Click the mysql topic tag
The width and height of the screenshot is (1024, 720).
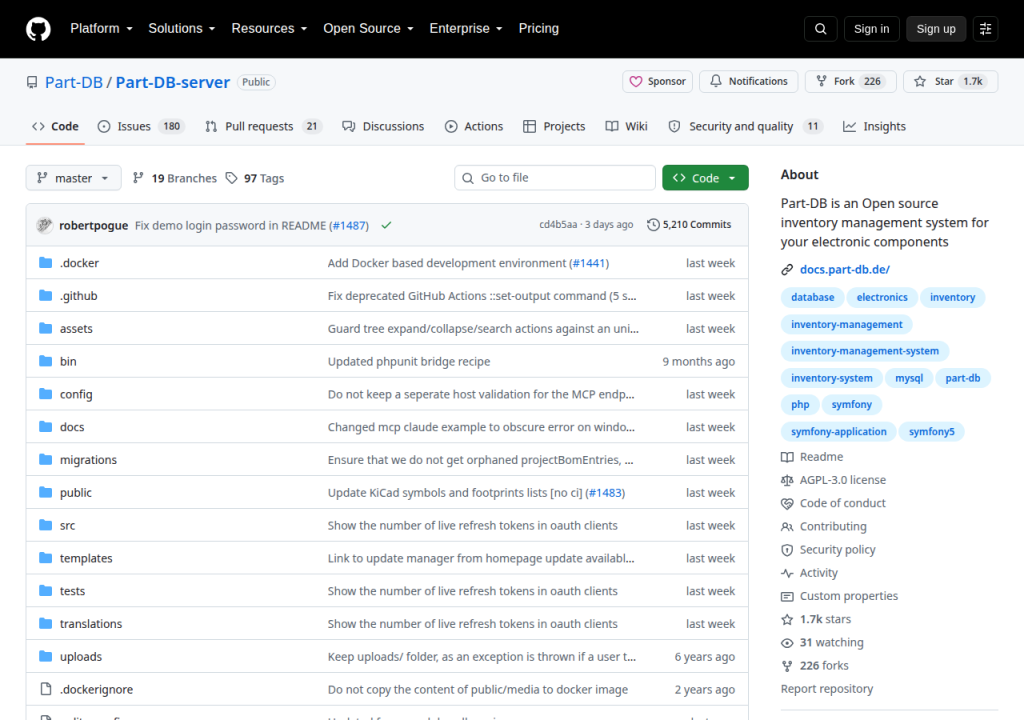[x=908, y=378]
